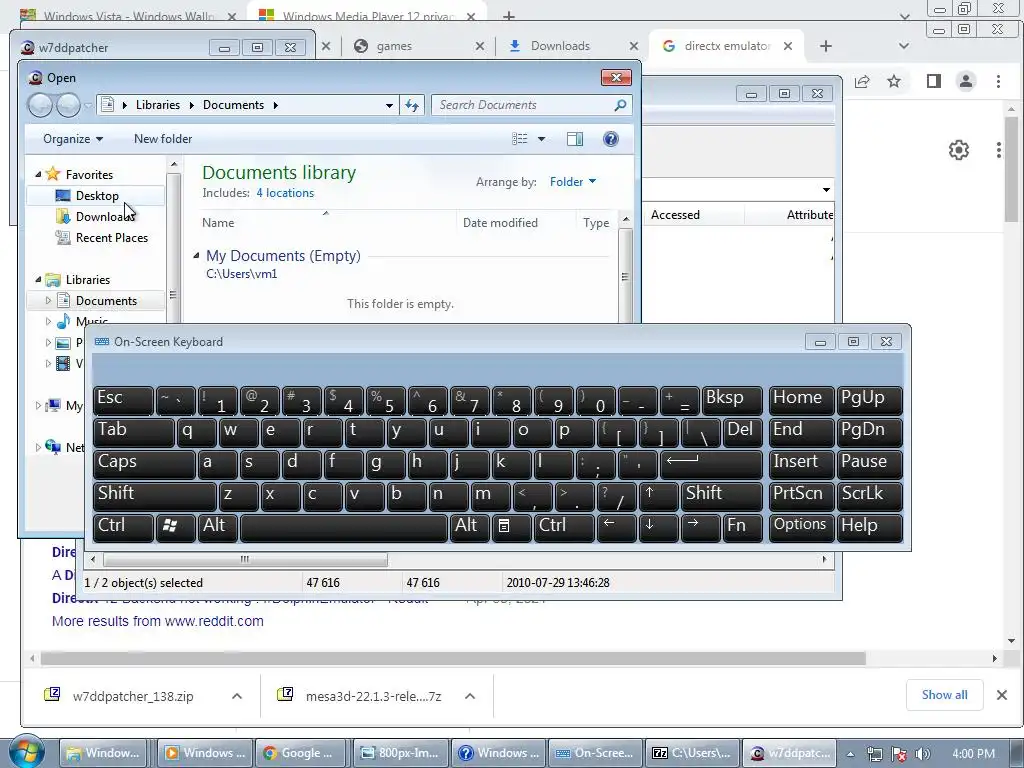This screenshot has width=1024, height=768.
Task: Open the Organize menu
Action: [72, 138]
